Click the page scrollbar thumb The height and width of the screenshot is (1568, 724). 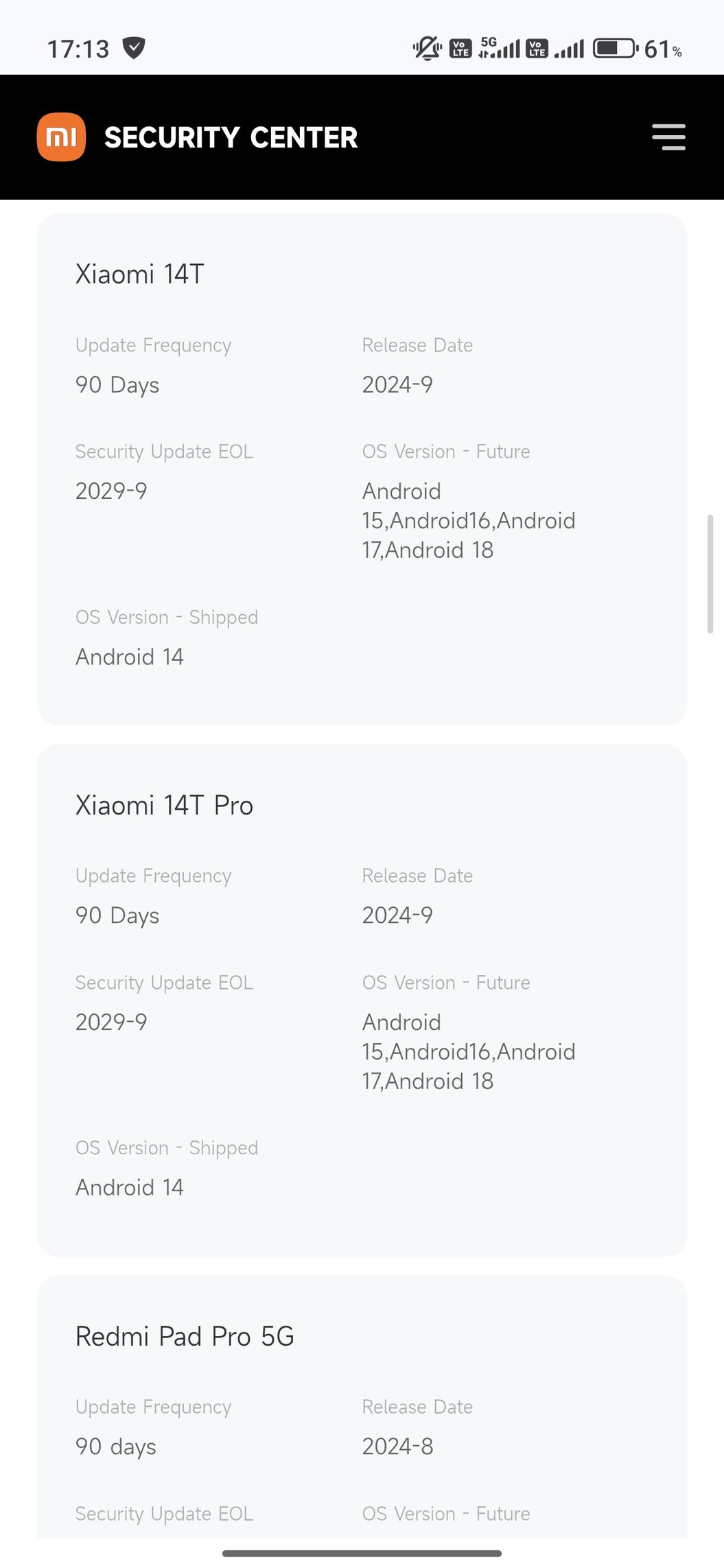(x=710, y=574)
